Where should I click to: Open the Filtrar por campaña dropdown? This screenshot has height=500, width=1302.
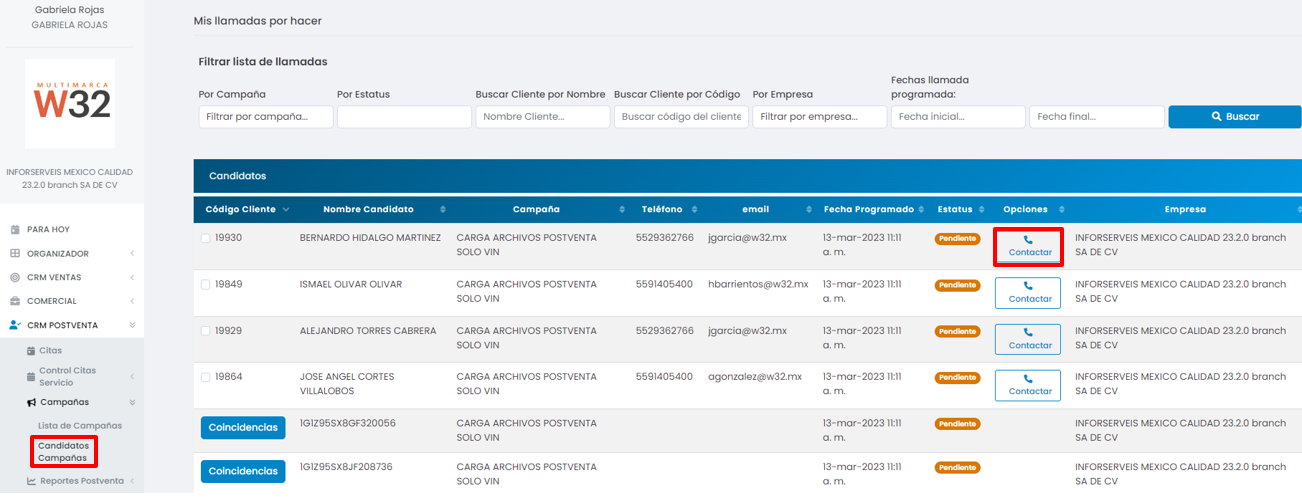click(x=266, y=117)
